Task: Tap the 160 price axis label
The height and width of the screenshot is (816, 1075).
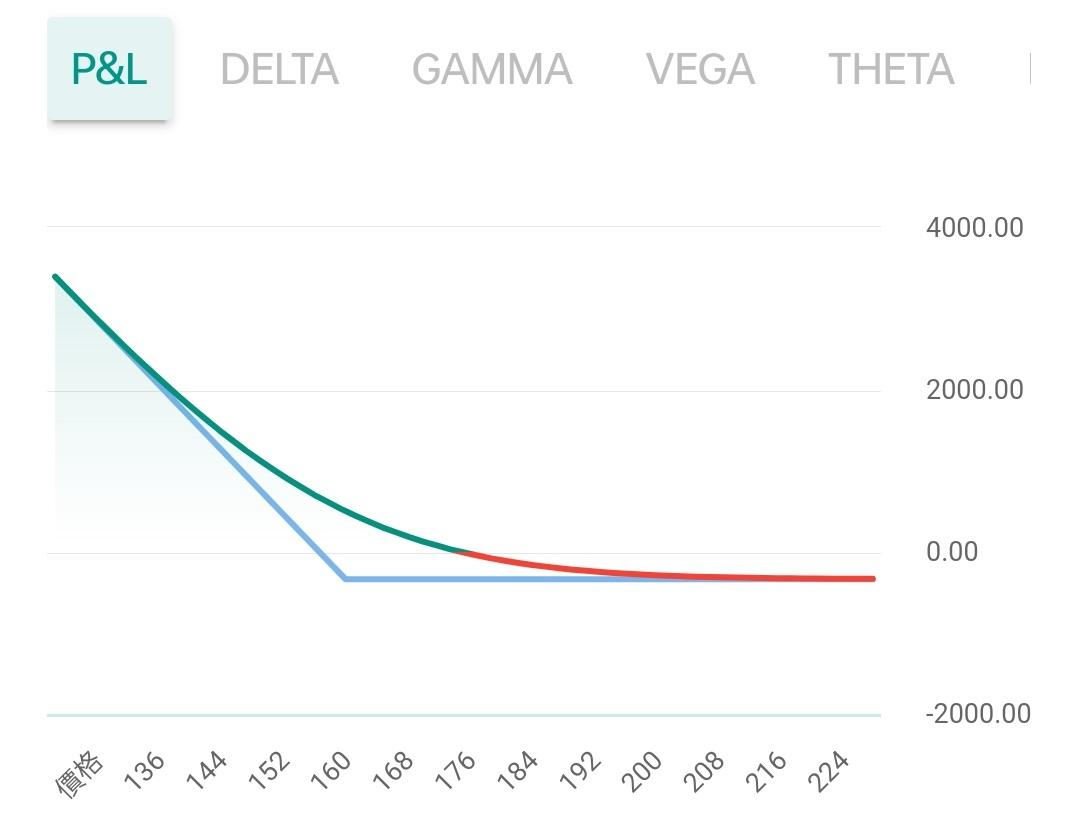Action: coord(333,771)
